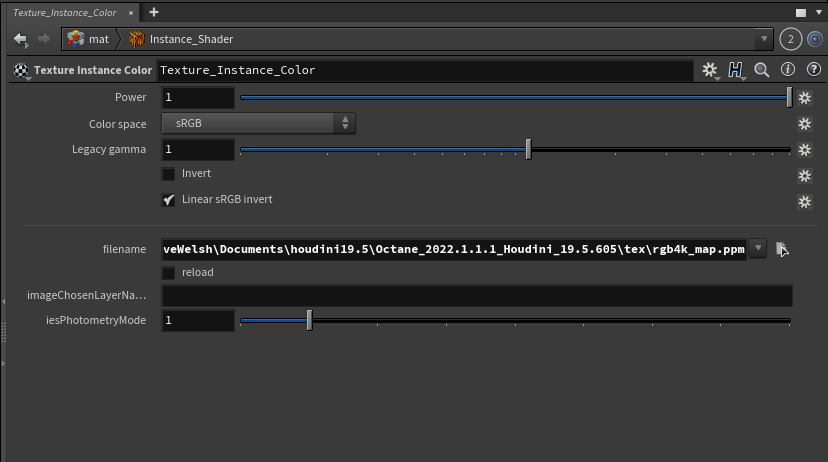Click the Houdini H defaults icon
Viewport: 828px width, 462px height.
736,70
